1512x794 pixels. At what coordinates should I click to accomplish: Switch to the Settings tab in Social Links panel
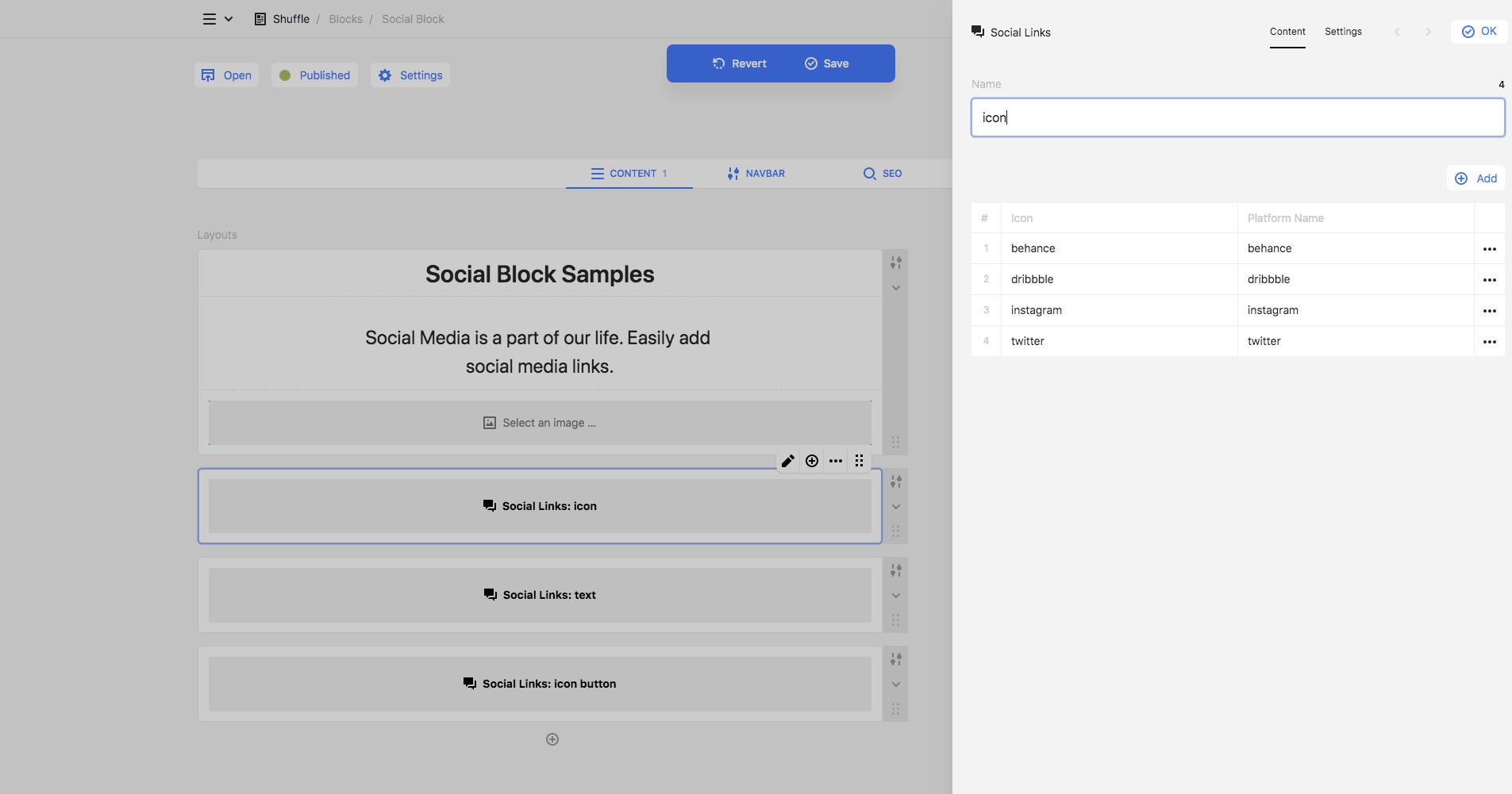tap(1343, 32)
